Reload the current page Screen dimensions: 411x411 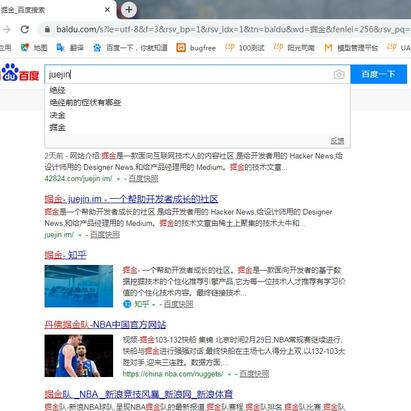(25, 29)
